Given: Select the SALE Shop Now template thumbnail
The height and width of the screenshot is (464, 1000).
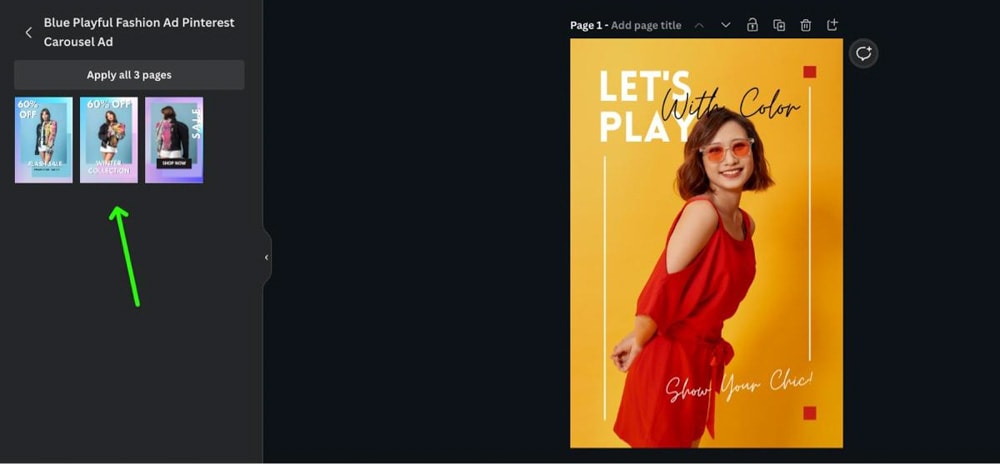Looking at the screenshot, I should 174,140.
